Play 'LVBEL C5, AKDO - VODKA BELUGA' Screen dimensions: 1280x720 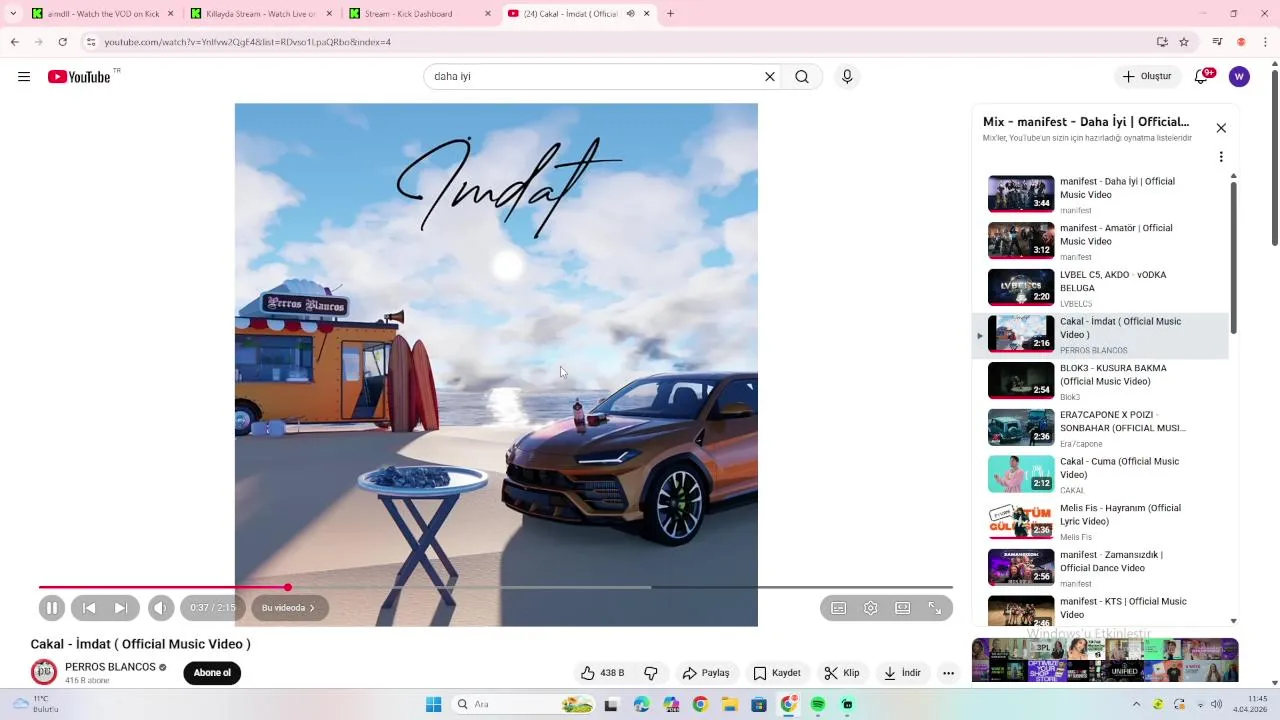coord(1101,288)
